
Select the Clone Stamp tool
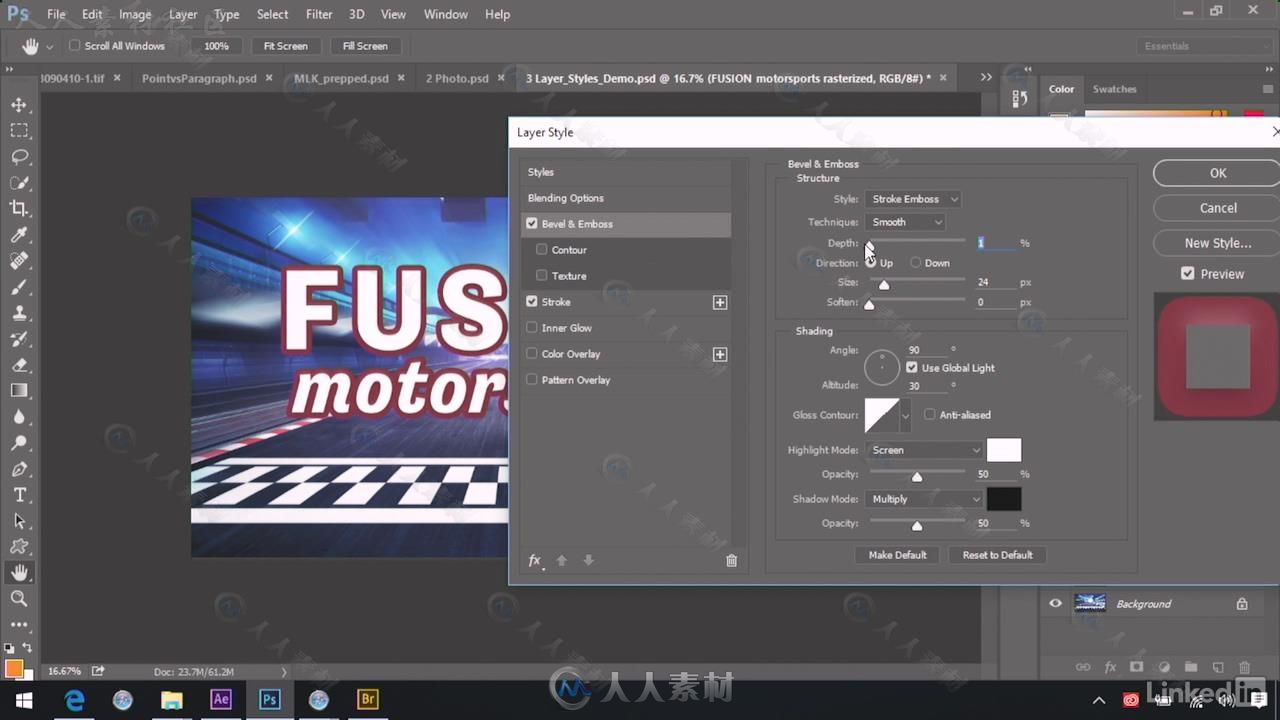pos(19,313)
